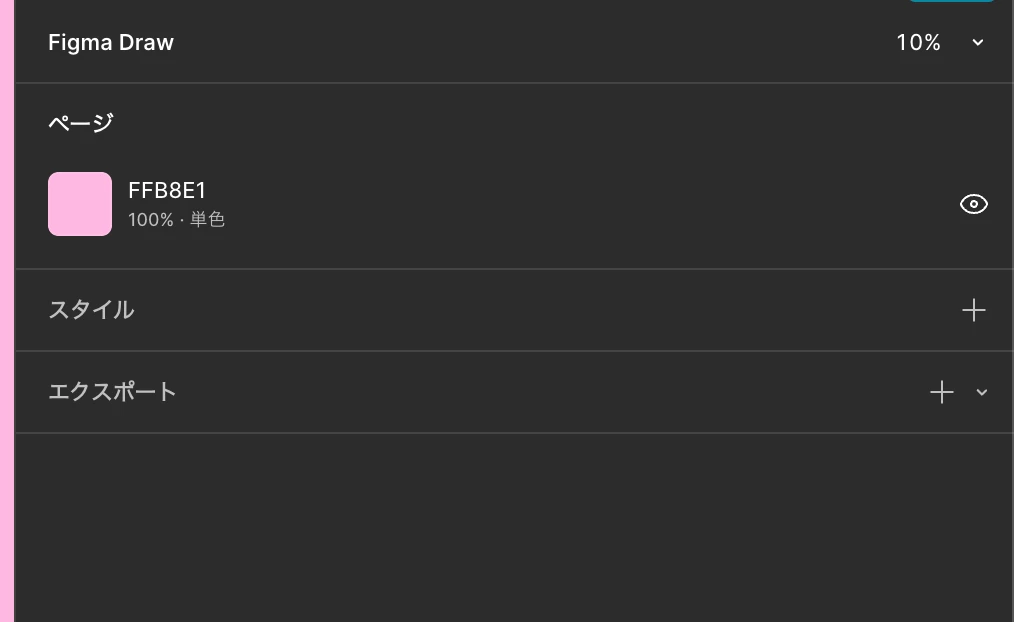Image resolution: width=1014 pixels, height=622 pixels.
Task: Click the エクスポート section label
Action: pos(112,392)
